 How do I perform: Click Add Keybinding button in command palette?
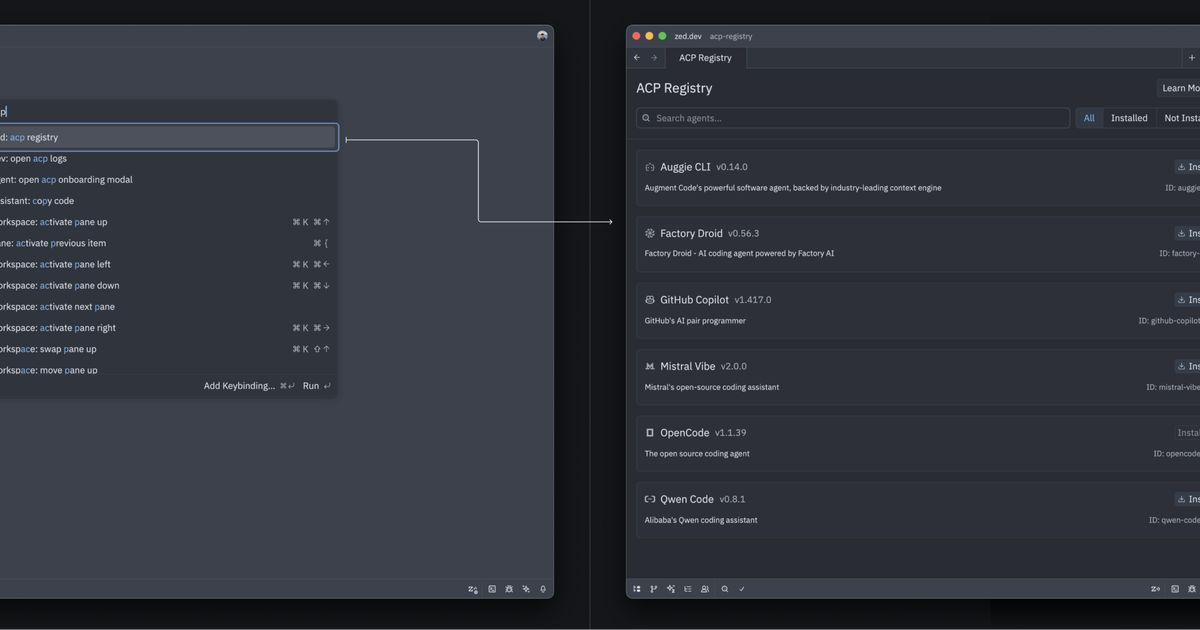click(249, 386)
